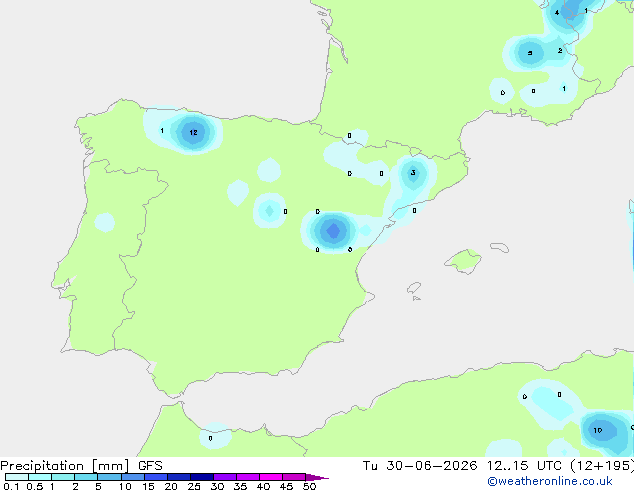Click the legend label '35'
634x490 pixels.
click(240, 486)
